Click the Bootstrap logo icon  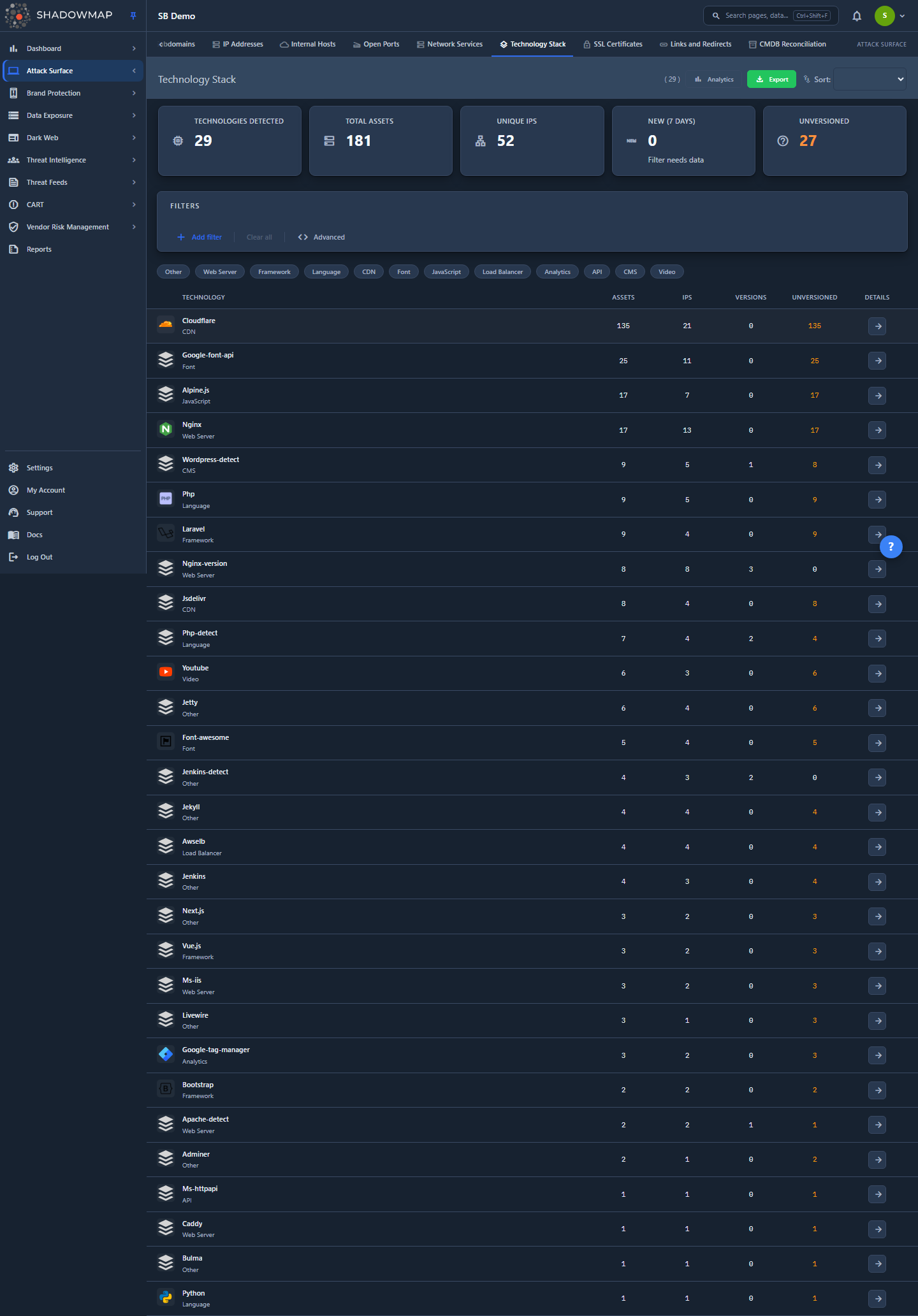point(166,1088)
